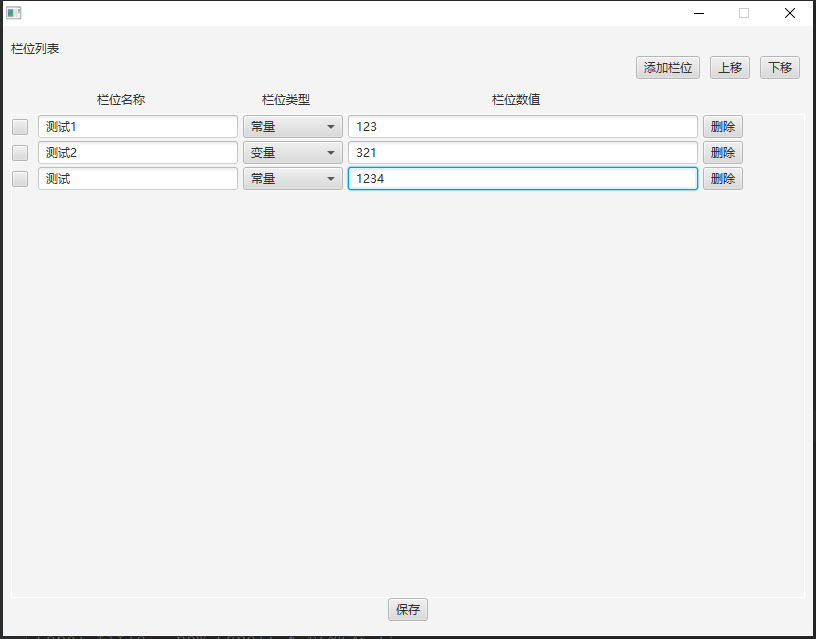Open the 常量 dropdown in the third row
The height and width of the screenshot is (639, 816).
pyautogui.click(x=292, y=179)
